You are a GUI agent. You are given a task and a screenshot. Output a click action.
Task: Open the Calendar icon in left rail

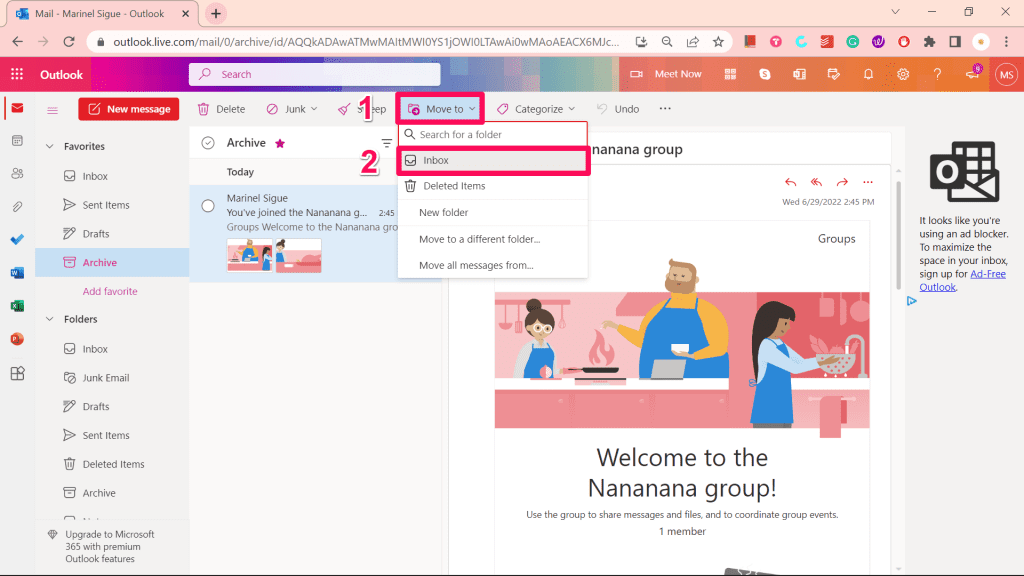click(17, 141)
